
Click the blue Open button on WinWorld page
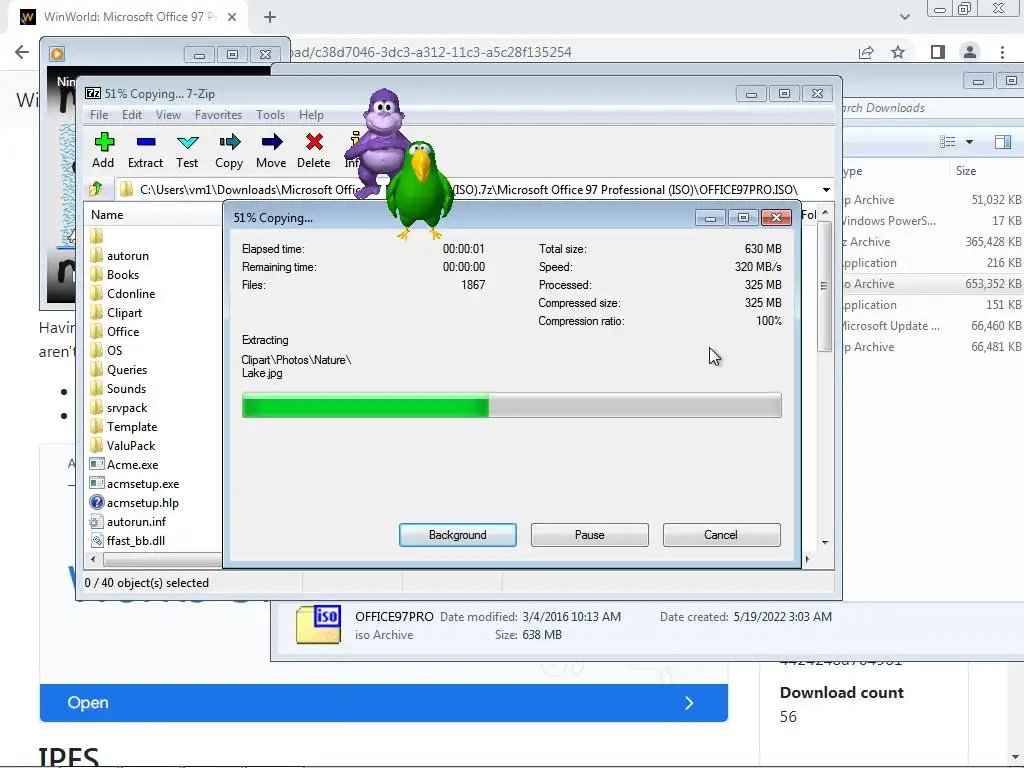pos(384,703)
